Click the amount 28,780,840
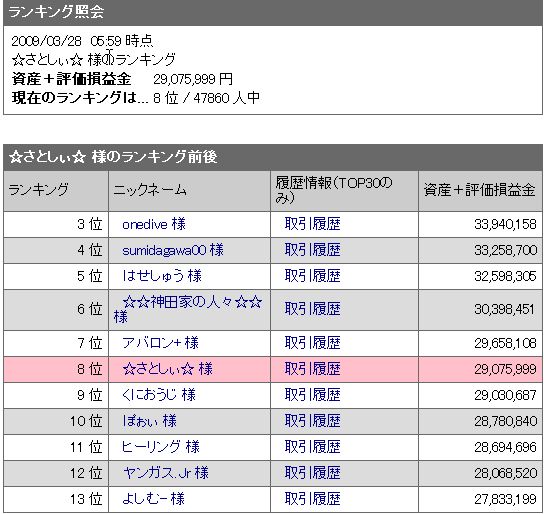 click(505, 421)
